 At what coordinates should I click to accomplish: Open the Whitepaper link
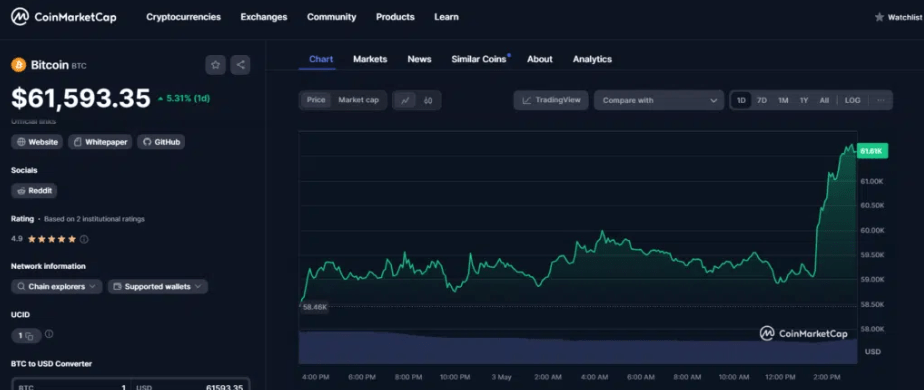[x=100, y=142]
